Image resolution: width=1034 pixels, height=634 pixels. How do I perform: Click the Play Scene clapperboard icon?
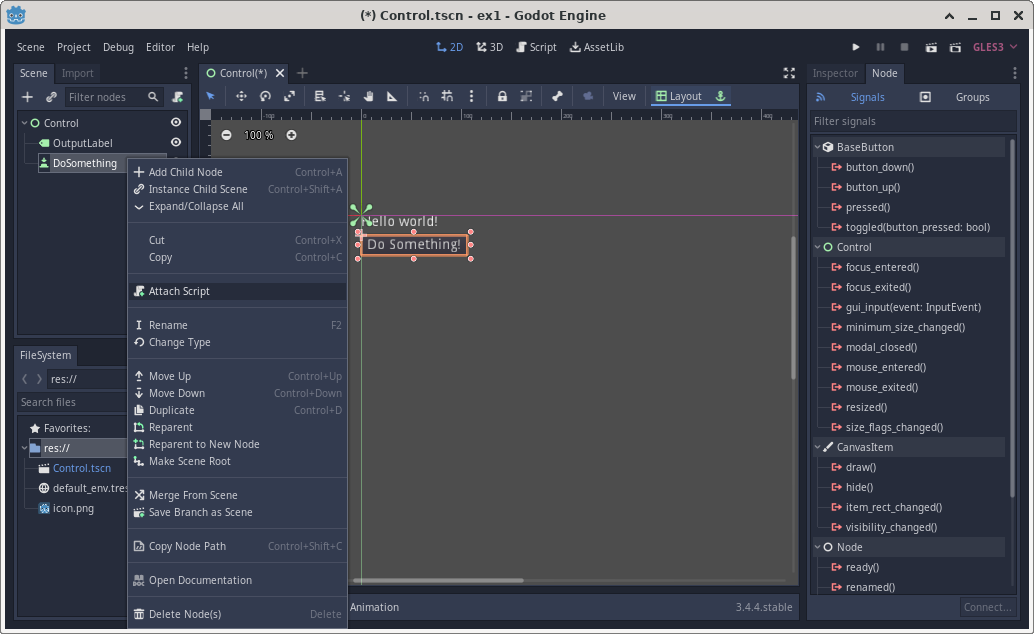(931, 47)
